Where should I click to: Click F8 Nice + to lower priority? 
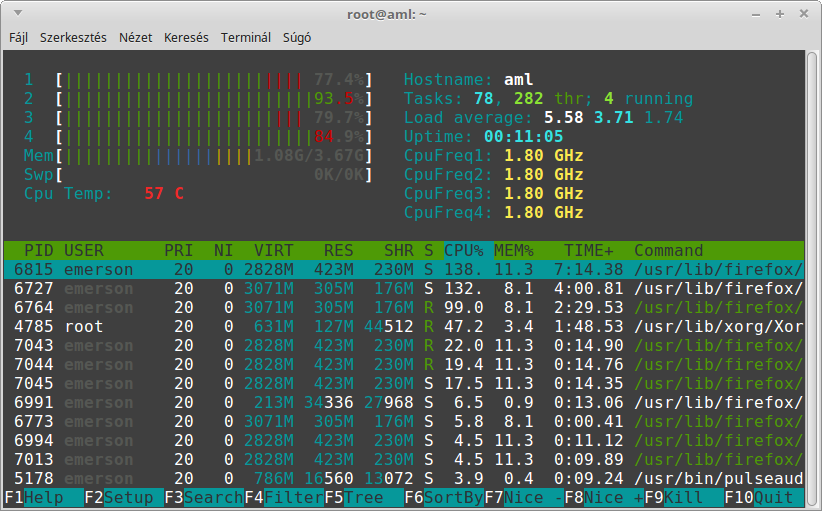[604, 497]
